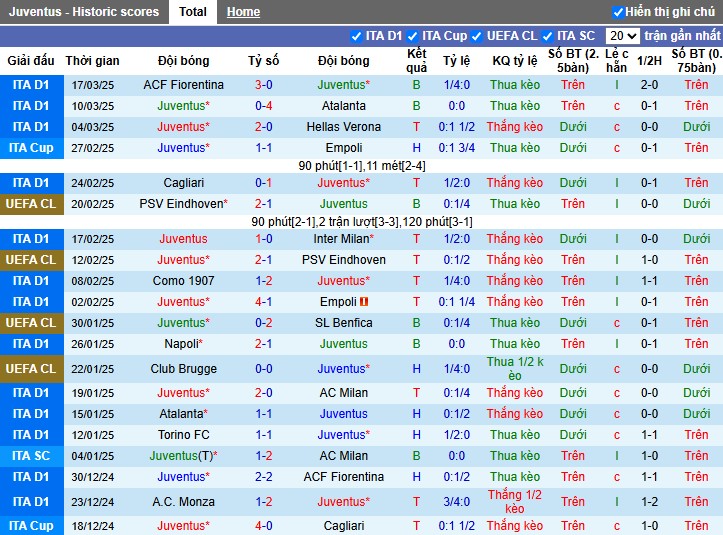
Task: Click the 3/4:0 handicap for A.C. Monza
Action: tap(456, 502)
